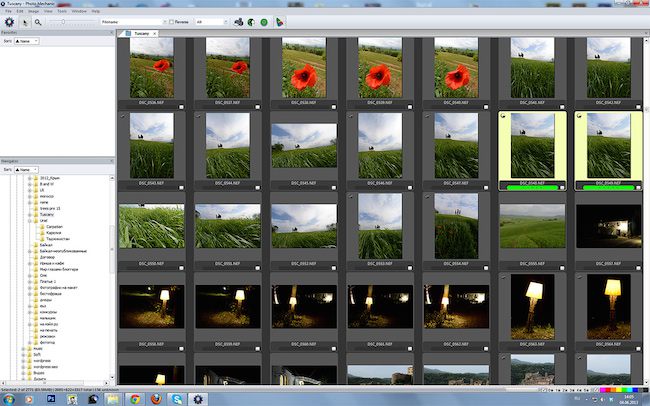The image size is (650, 406).
Task: Toggle the Reverse sort checkbox
Action: click(172, 22)
